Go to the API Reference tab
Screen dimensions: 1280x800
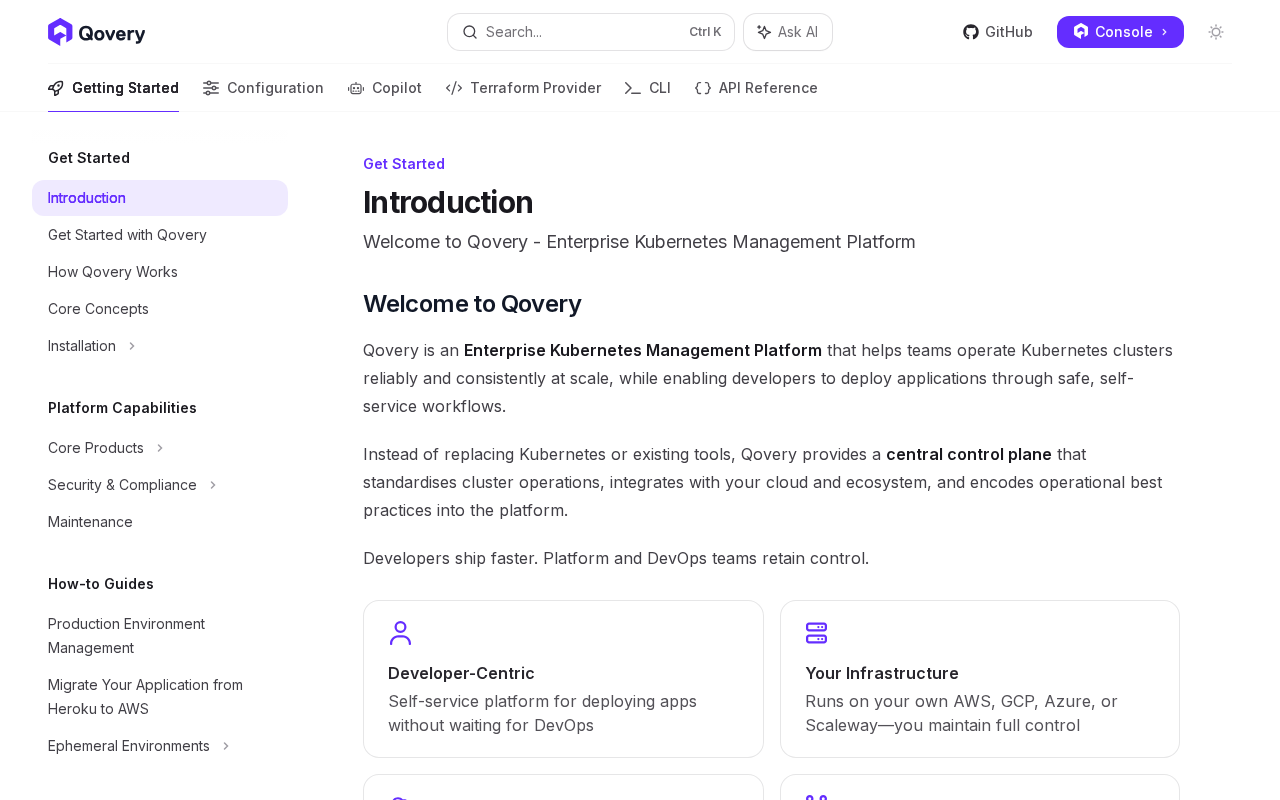pos(756,88)
